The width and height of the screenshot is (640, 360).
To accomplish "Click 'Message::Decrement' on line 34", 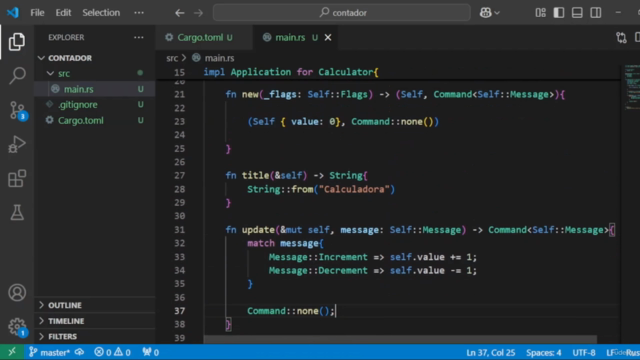I will click(318, 270).
